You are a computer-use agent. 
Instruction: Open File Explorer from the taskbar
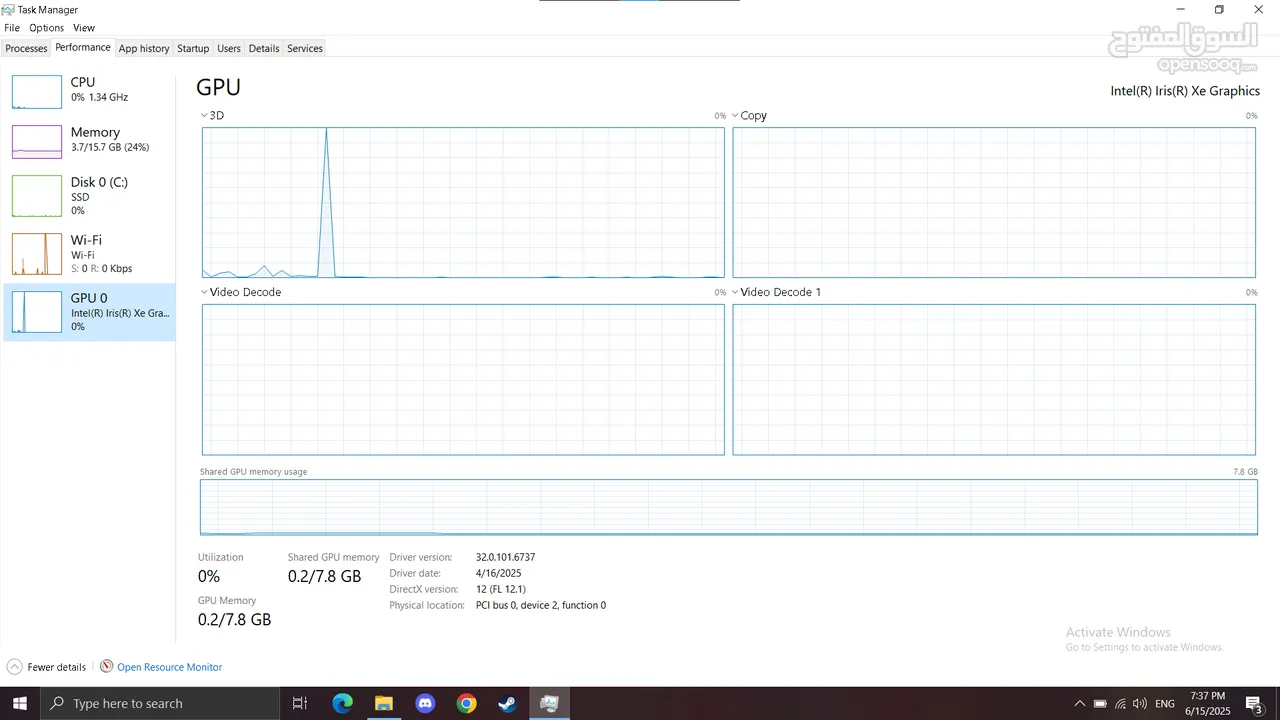[384, 703]
